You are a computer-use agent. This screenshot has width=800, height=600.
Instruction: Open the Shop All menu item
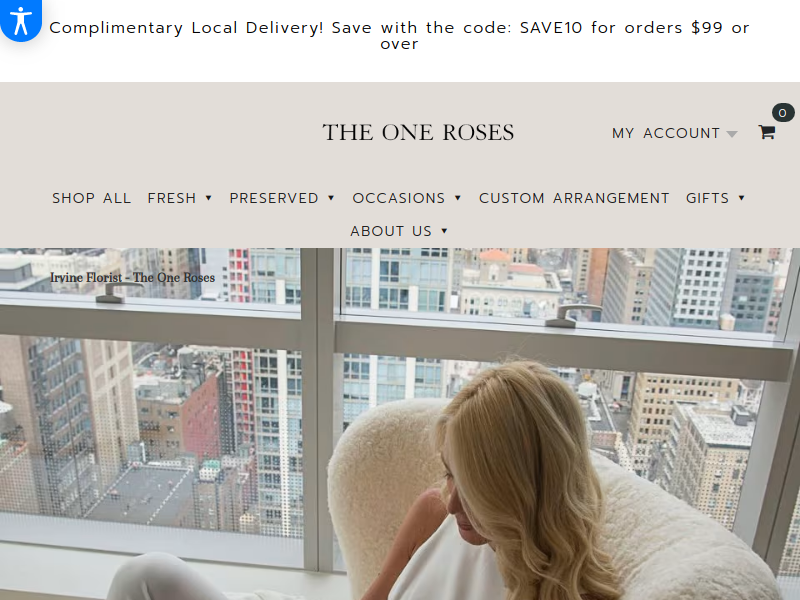click(x=91, y=198)
